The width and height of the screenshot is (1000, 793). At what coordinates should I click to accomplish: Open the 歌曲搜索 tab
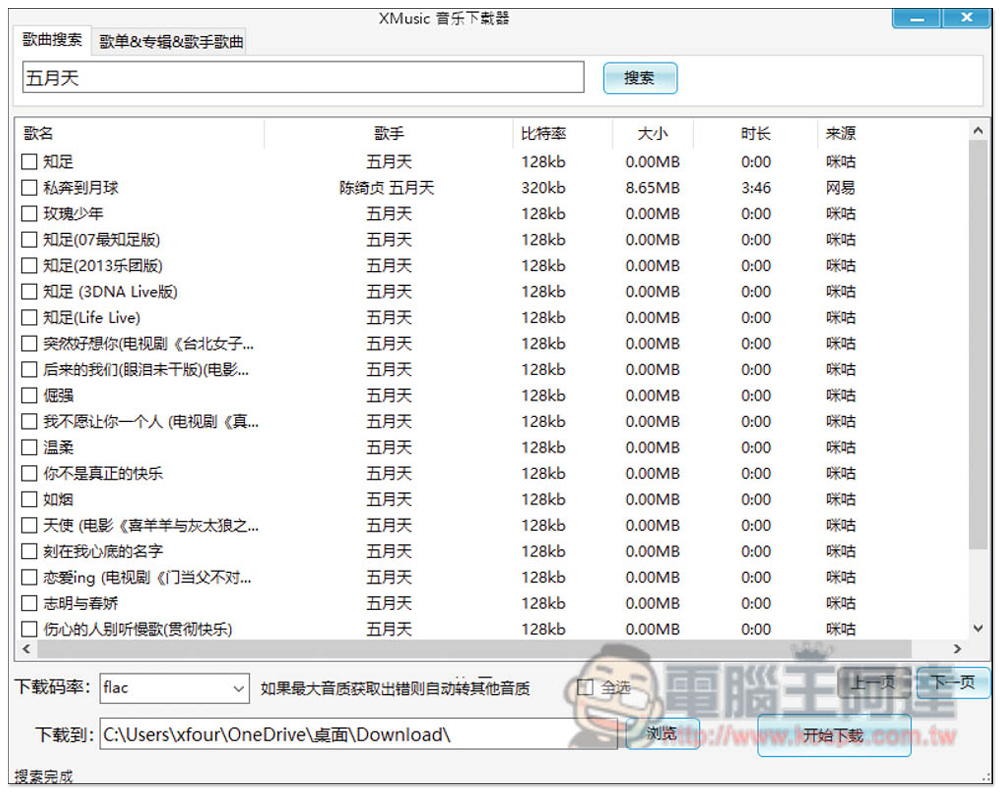(x=53, y=41)
